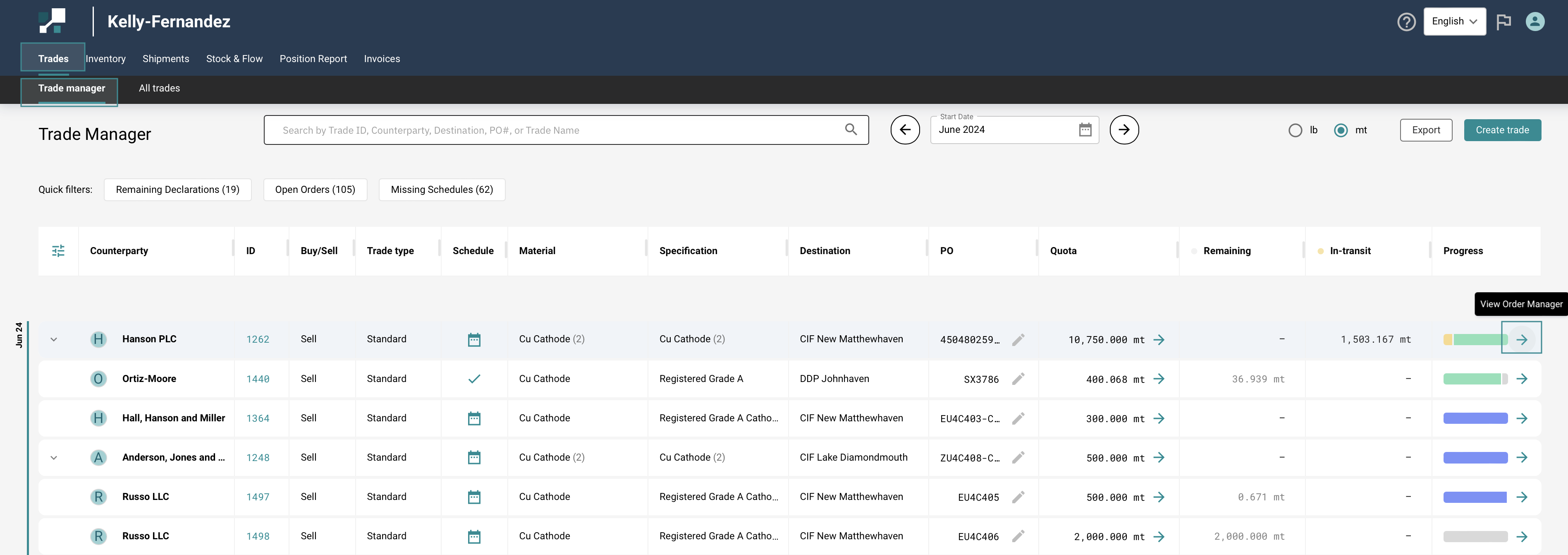Open trade ID 1364 link
This screenshot has width=1568, height=555.
[x=258, y=418]
